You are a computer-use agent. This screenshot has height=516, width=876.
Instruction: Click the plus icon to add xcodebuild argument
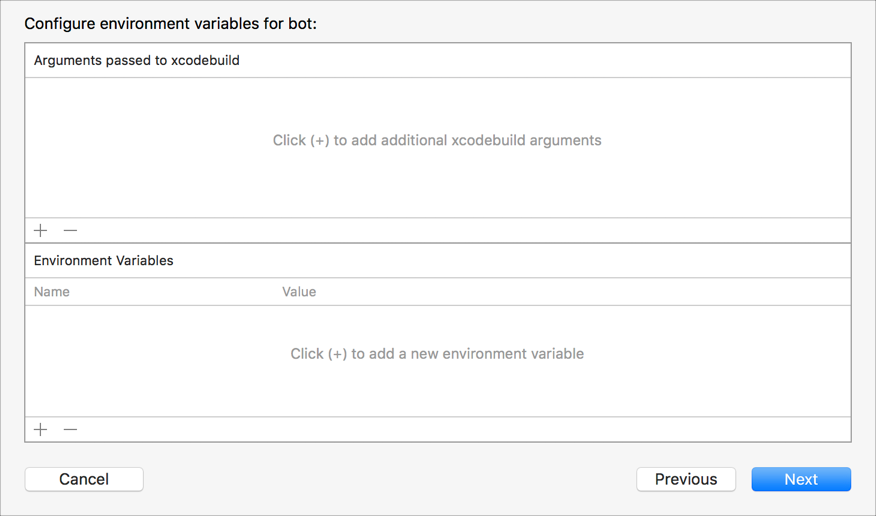click(40, 230)
